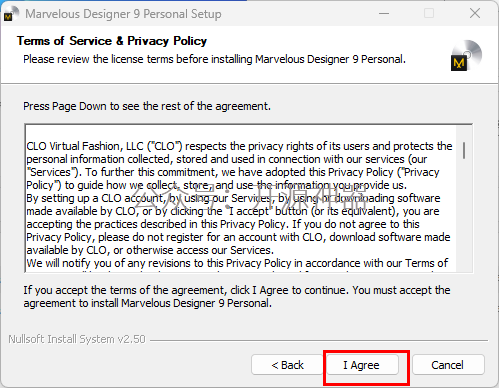Focus the license agreement text box

[x=248, y=198]
